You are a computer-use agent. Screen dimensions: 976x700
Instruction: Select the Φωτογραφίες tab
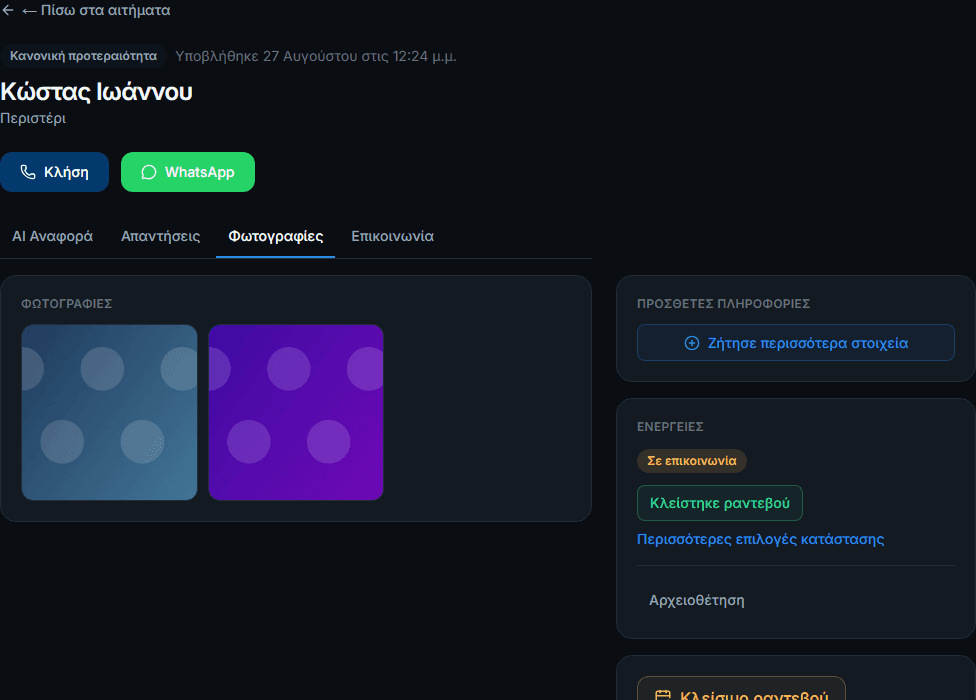(x=276, y=236)
